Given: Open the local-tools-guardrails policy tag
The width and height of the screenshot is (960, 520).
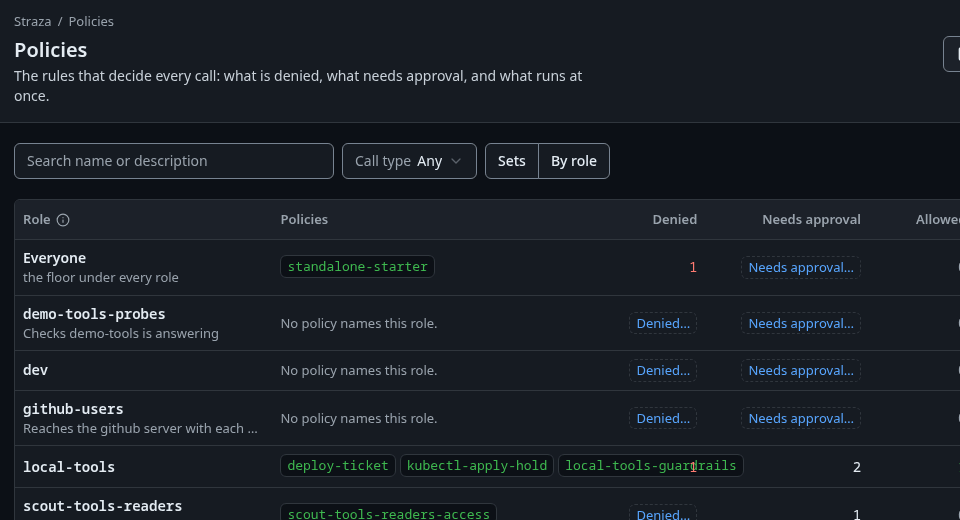Looking at the screenshot, I should 651,465.
